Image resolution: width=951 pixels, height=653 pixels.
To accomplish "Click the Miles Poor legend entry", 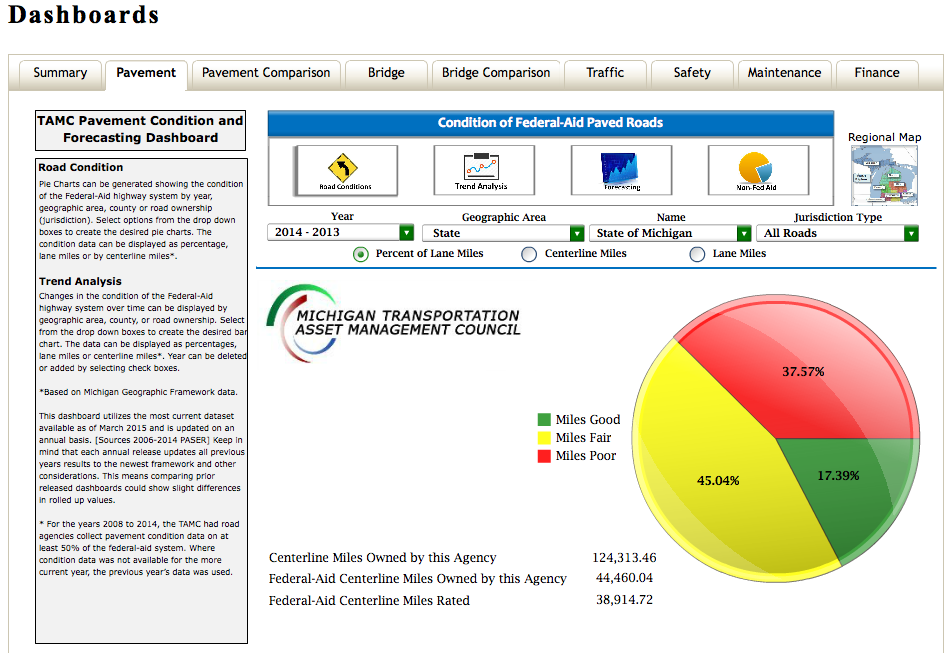I will [585, 456].
